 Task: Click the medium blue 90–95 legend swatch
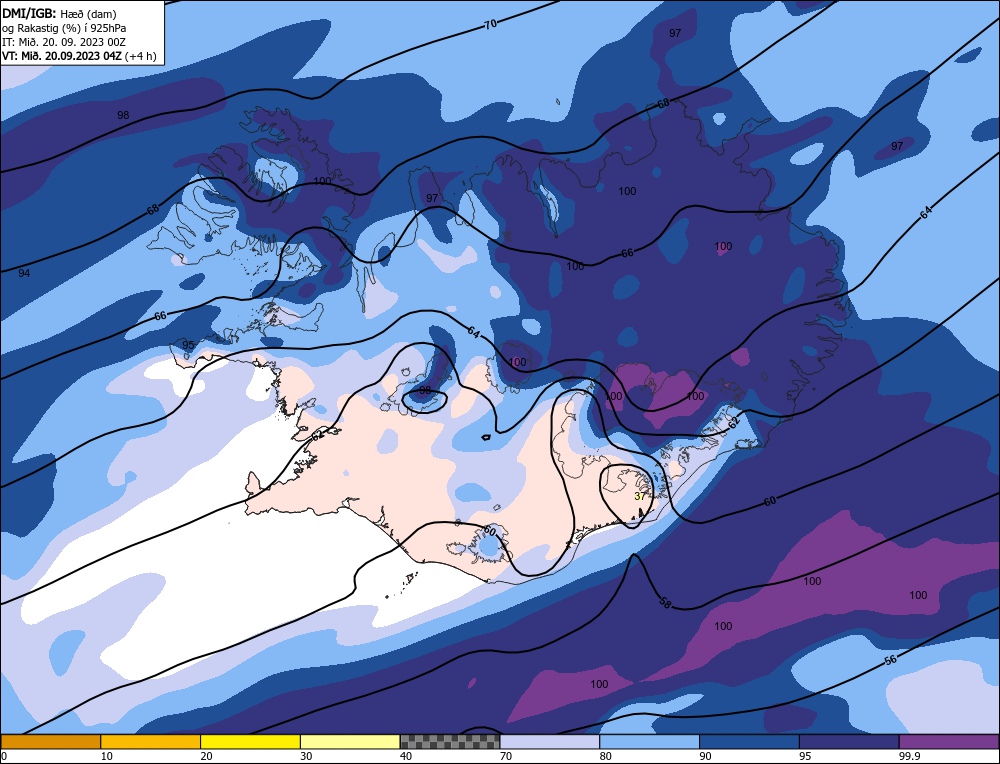pyautogui.click(x=749, y=741)
